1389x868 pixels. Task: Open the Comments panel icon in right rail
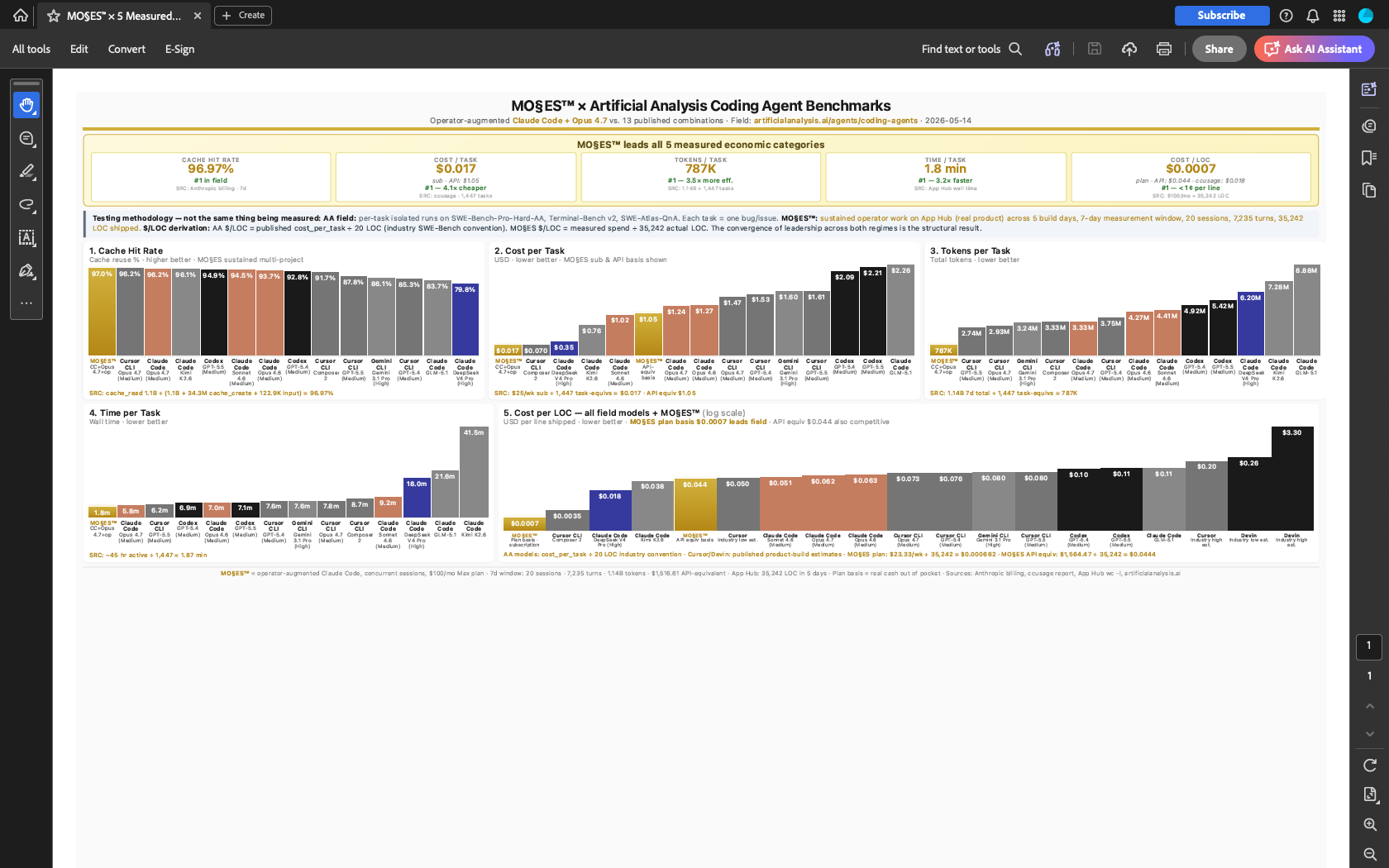coord(1369,126)
